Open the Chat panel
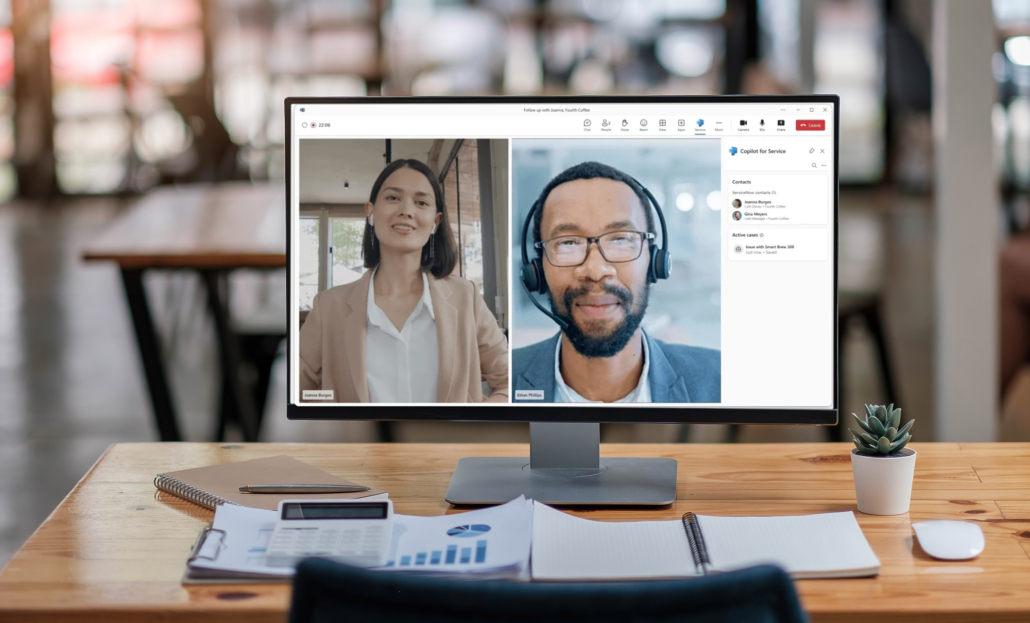1030x623 pixels. pos(587,122)
